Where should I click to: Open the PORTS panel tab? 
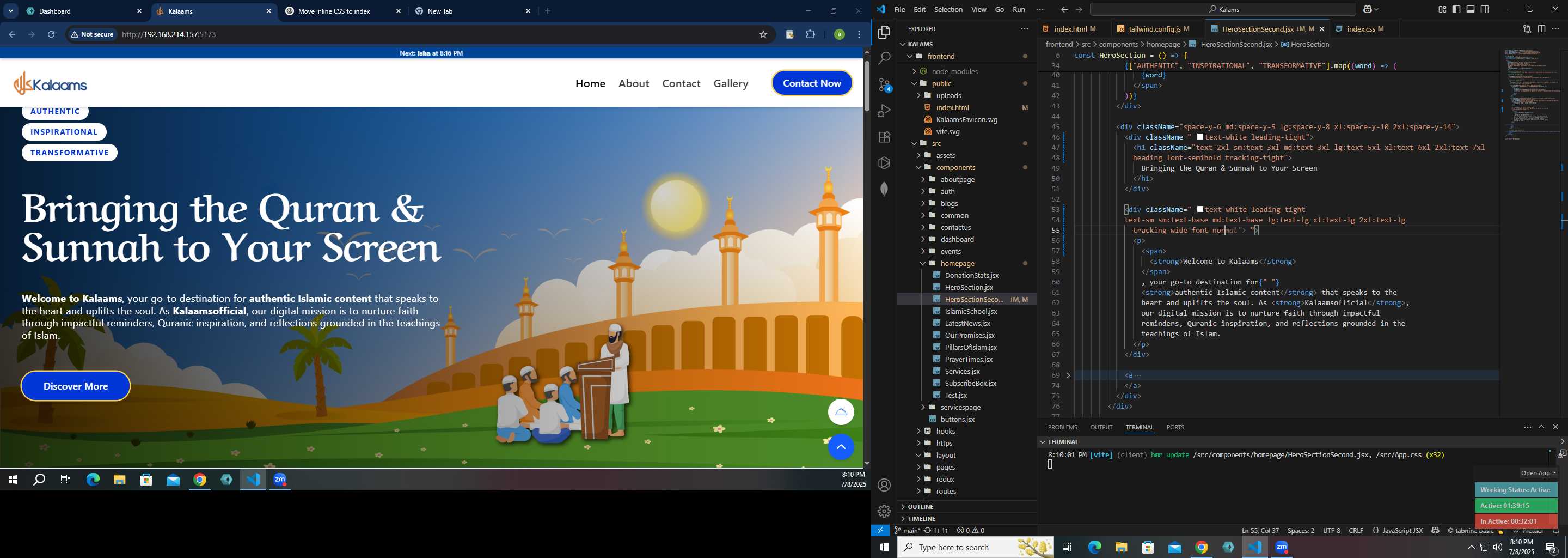(x=1175, y=428)
